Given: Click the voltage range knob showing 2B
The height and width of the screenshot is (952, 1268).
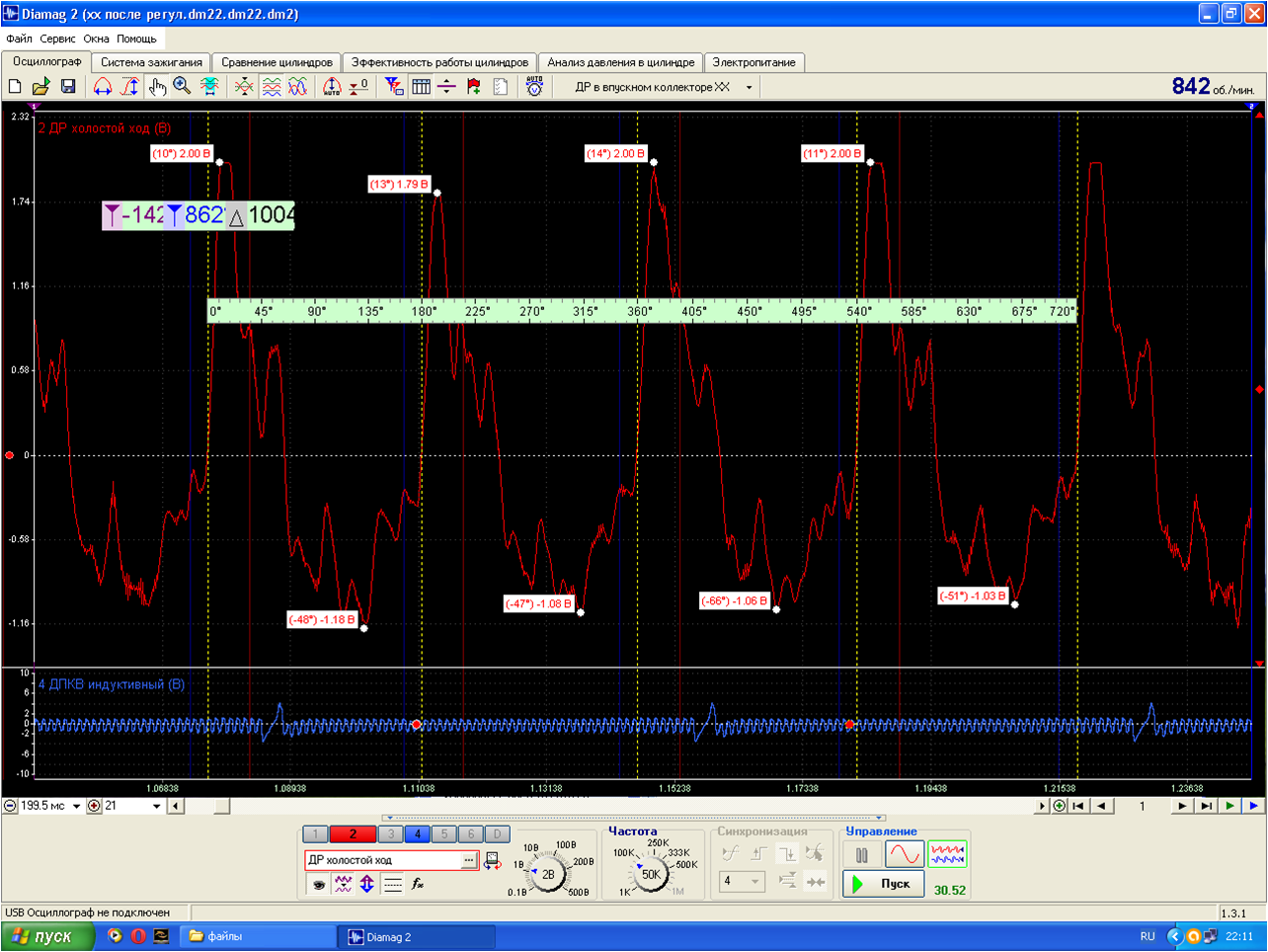Looking at the screenshot, I should [x=548, y=873].
